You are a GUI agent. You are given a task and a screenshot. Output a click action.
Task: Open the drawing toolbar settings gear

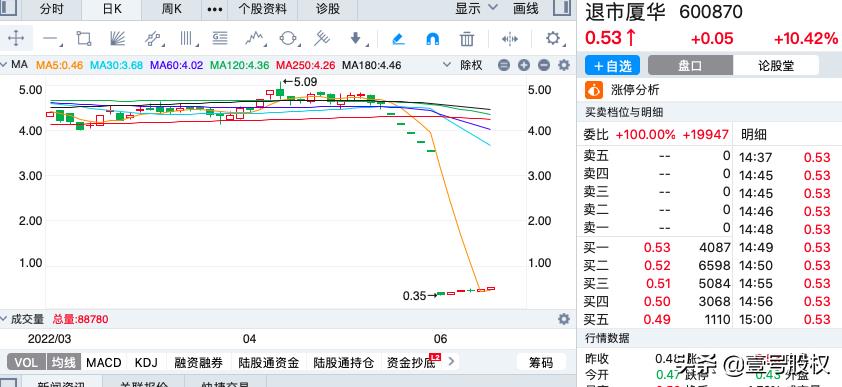click(553, 38)
